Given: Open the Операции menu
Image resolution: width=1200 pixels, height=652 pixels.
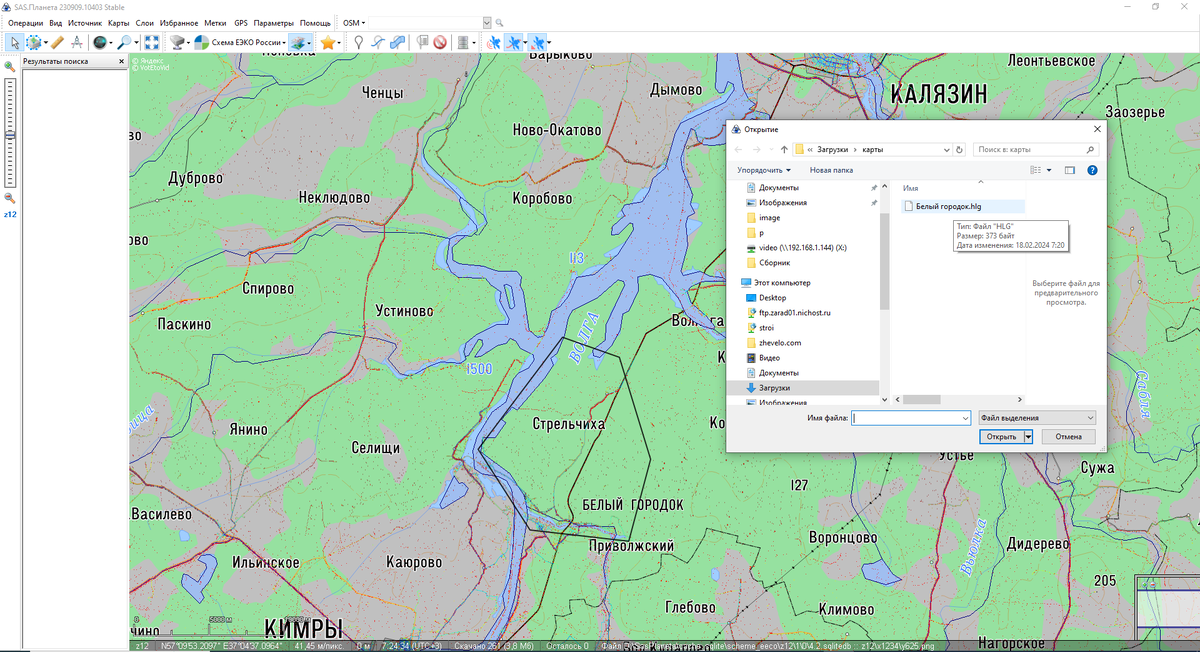Looking at the screenshot, I should click(25, 22).
